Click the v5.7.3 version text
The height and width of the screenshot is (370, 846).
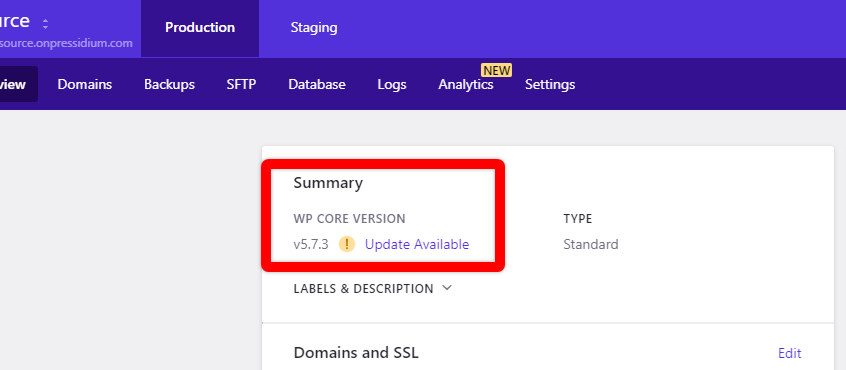[311, 244]
